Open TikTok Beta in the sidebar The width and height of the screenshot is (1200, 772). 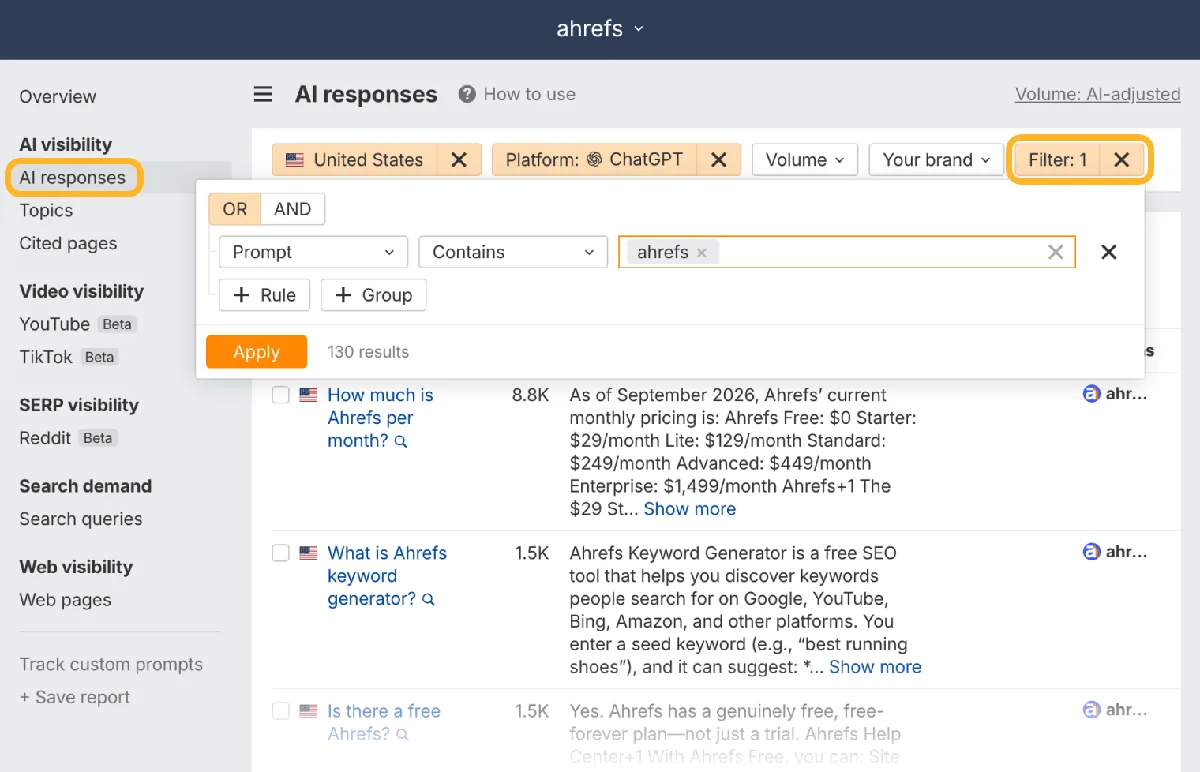[x=69, y=357]
